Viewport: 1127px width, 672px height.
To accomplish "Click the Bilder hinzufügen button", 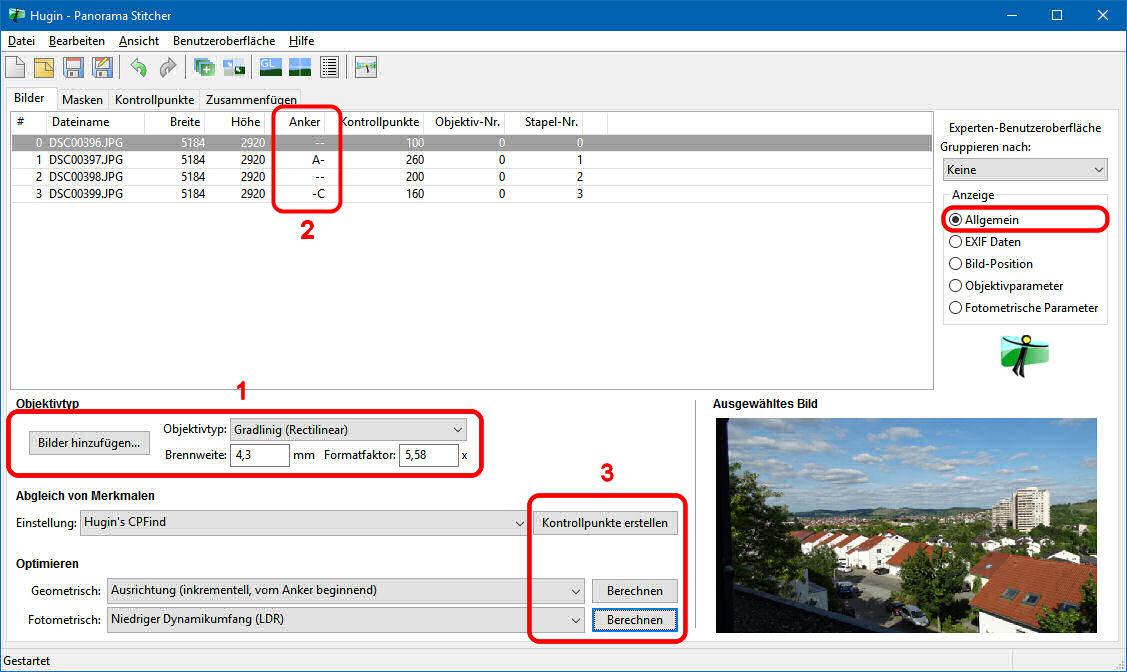I will [x=88, y=443].
